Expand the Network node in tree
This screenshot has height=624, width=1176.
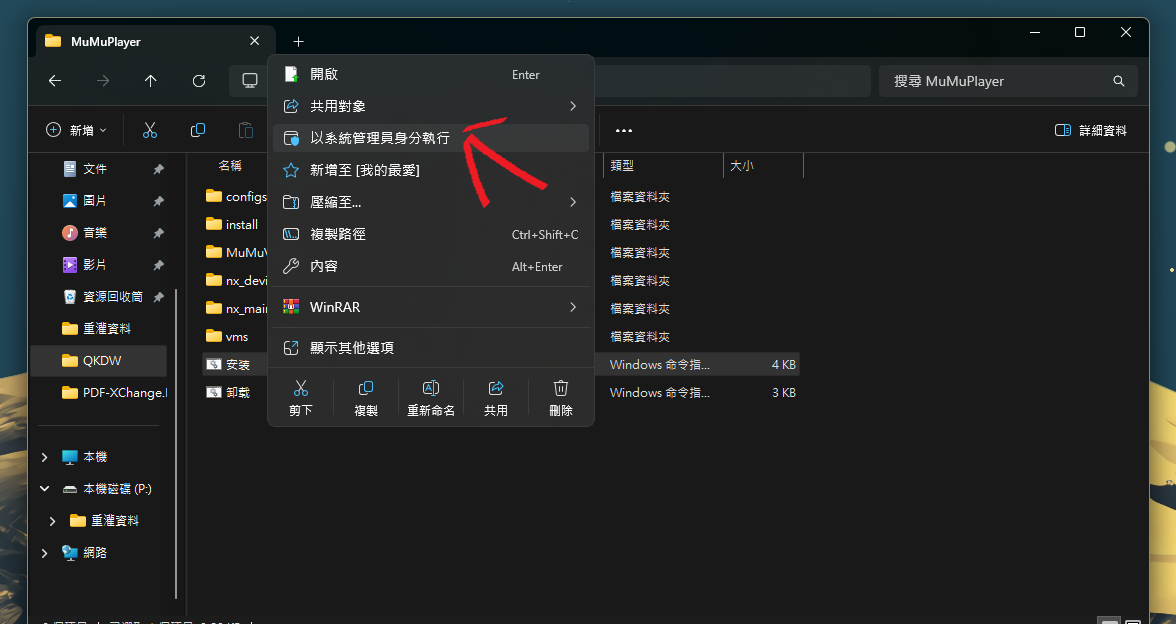(44, 553)
